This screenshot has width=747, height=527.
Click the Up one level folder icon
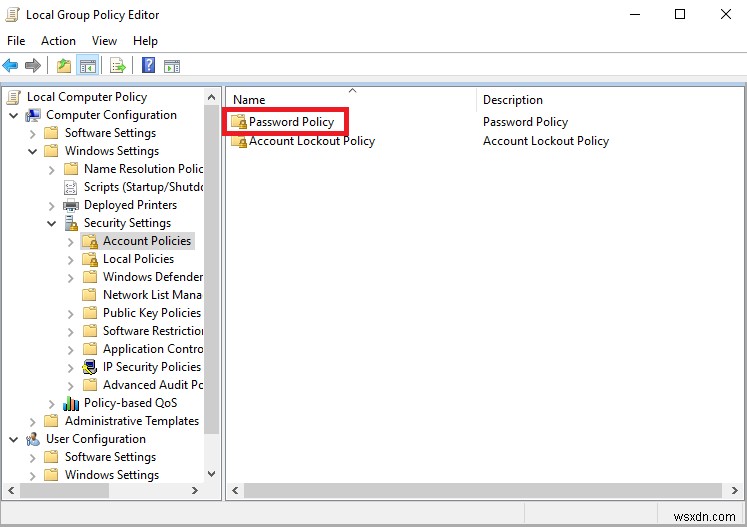64,65
